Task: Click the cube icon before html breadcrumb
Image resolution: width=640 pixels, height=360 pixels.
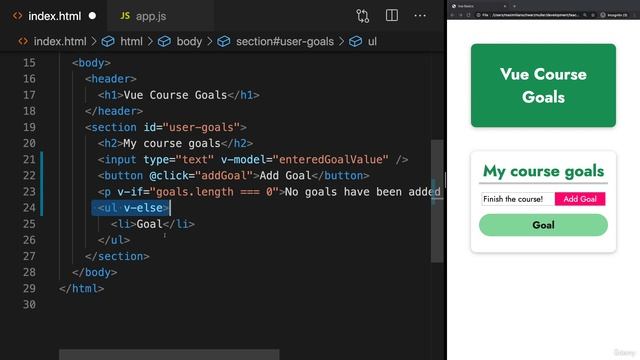Action: click(x=108, y=41)
